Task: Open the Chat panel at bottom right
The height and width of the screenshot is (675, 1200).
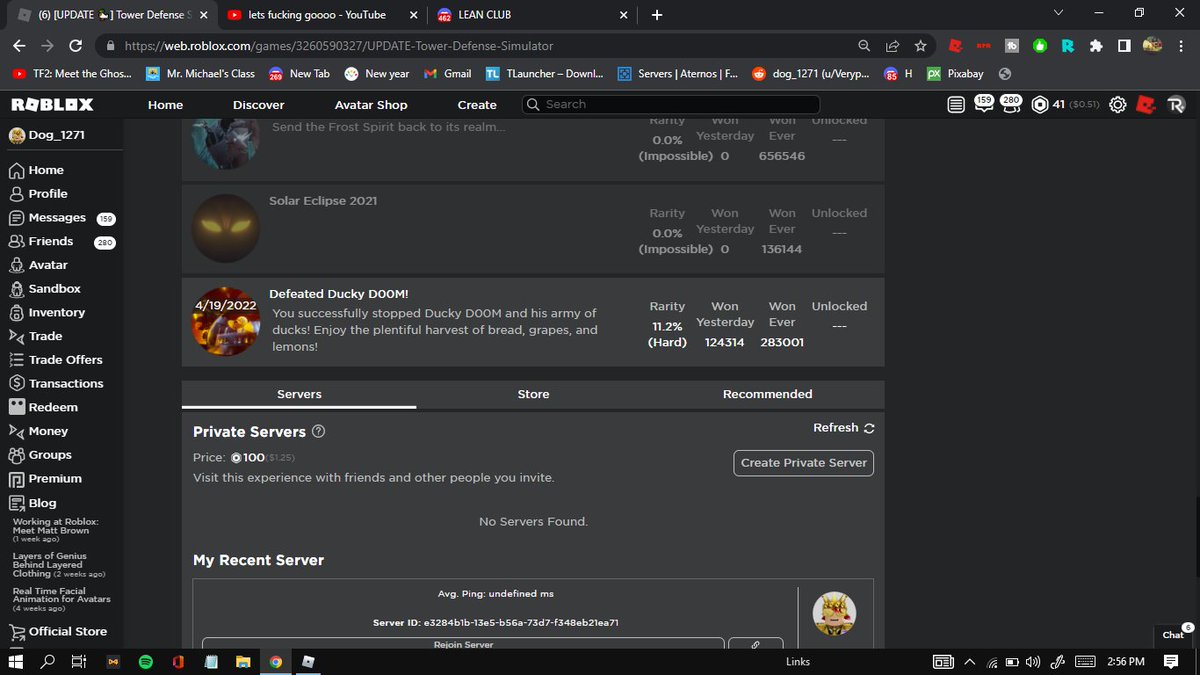Action: (1174, 634)
